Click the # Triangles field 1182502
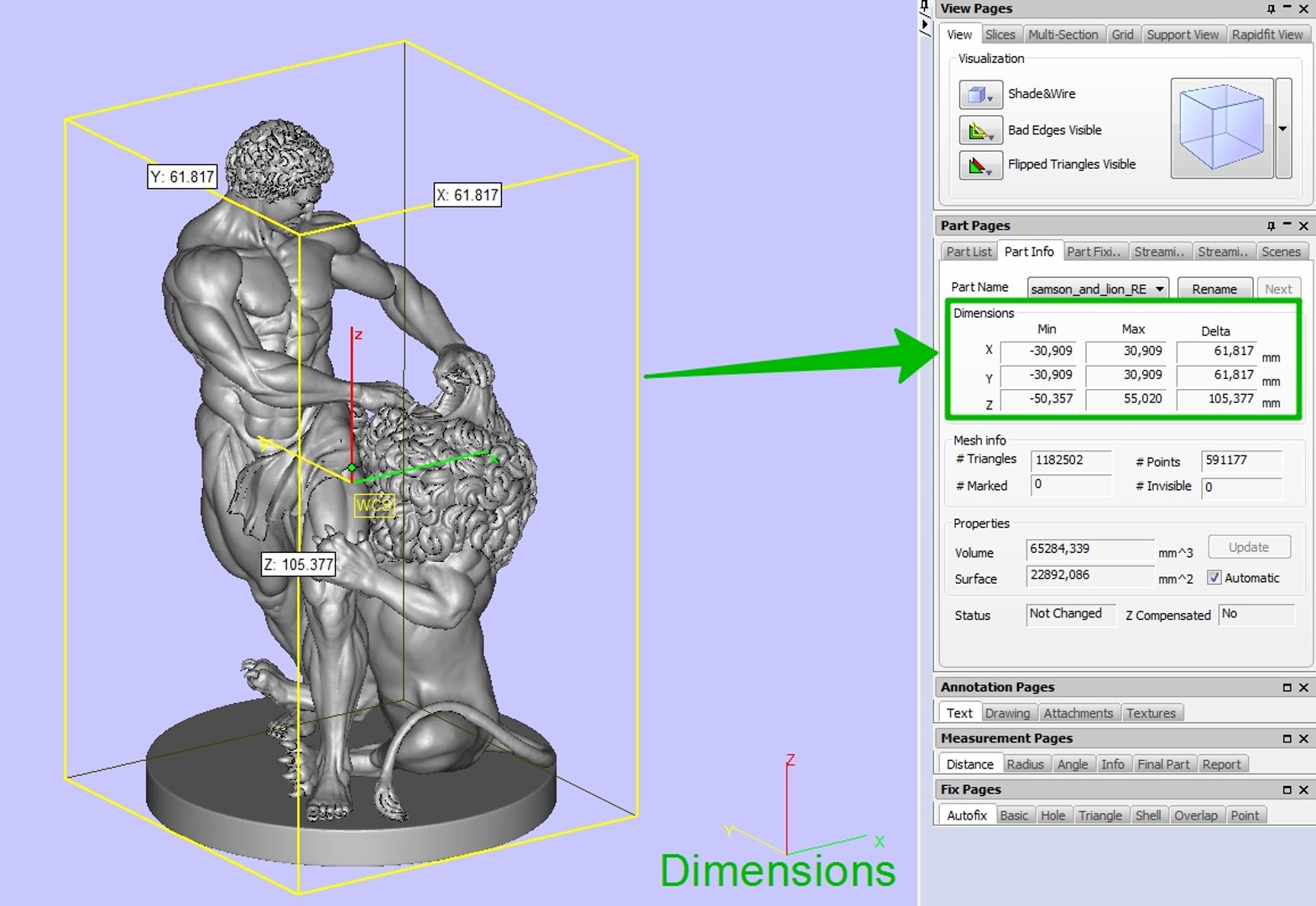The image size is (1316, 906). click(x=1071, y=461)
